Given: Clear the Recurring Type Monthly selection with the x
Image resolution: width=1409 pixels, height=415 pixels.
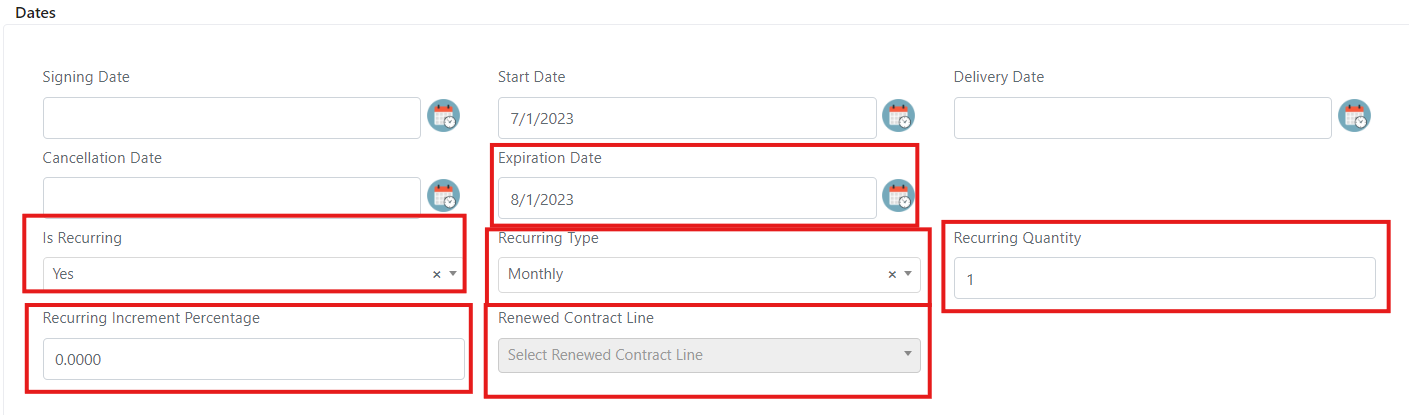Looking at the screenshot, I should (892, 274).
